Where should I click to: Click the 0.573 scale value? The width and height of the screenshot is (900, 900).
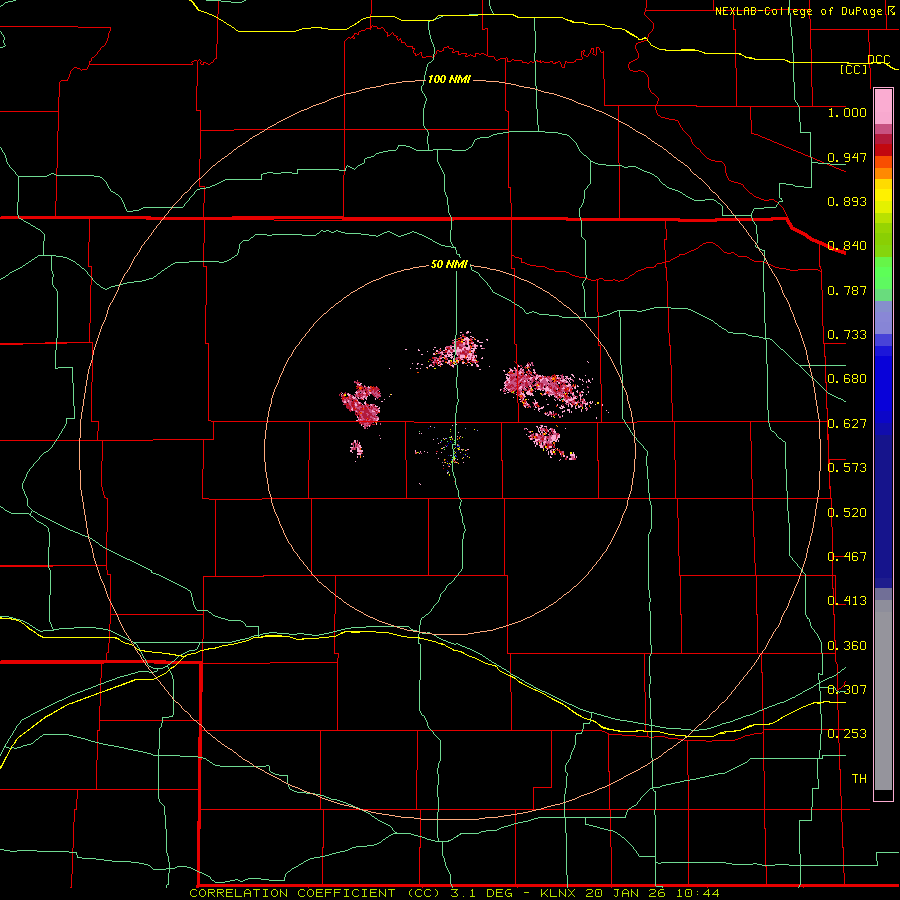pyautogui.click(x=847, y=468)
